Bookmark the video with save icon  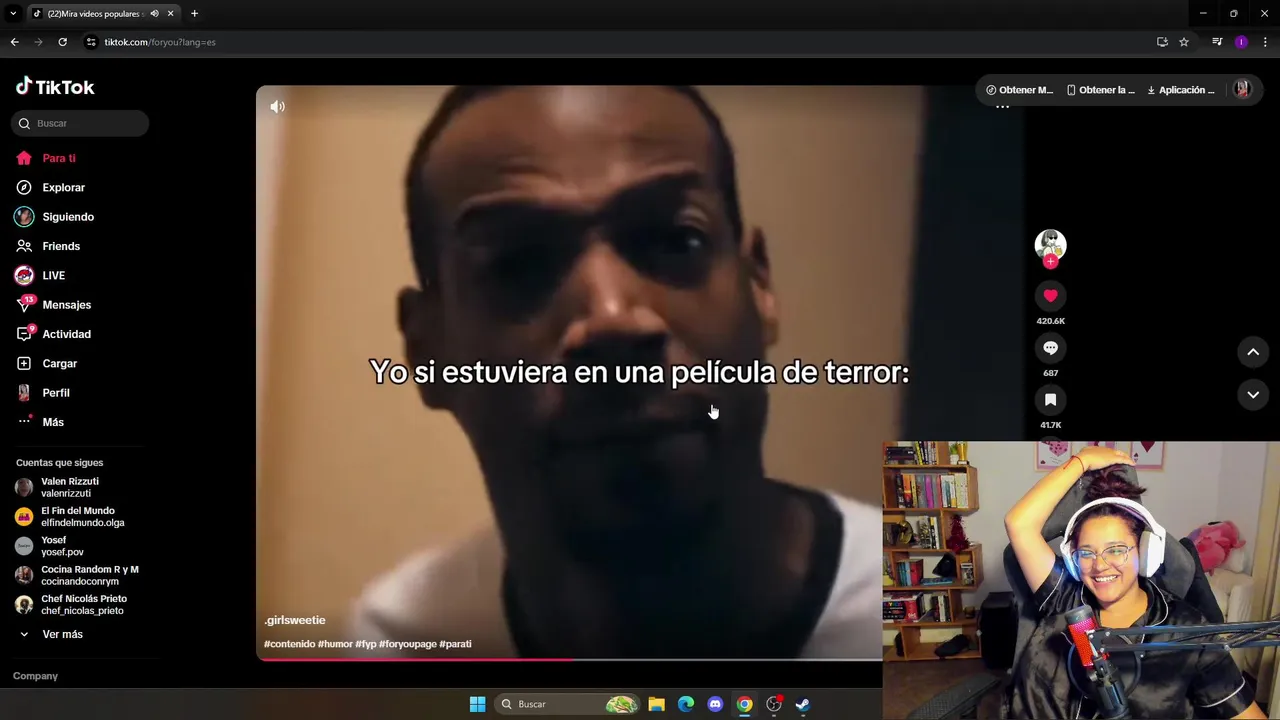[1050, 400]
